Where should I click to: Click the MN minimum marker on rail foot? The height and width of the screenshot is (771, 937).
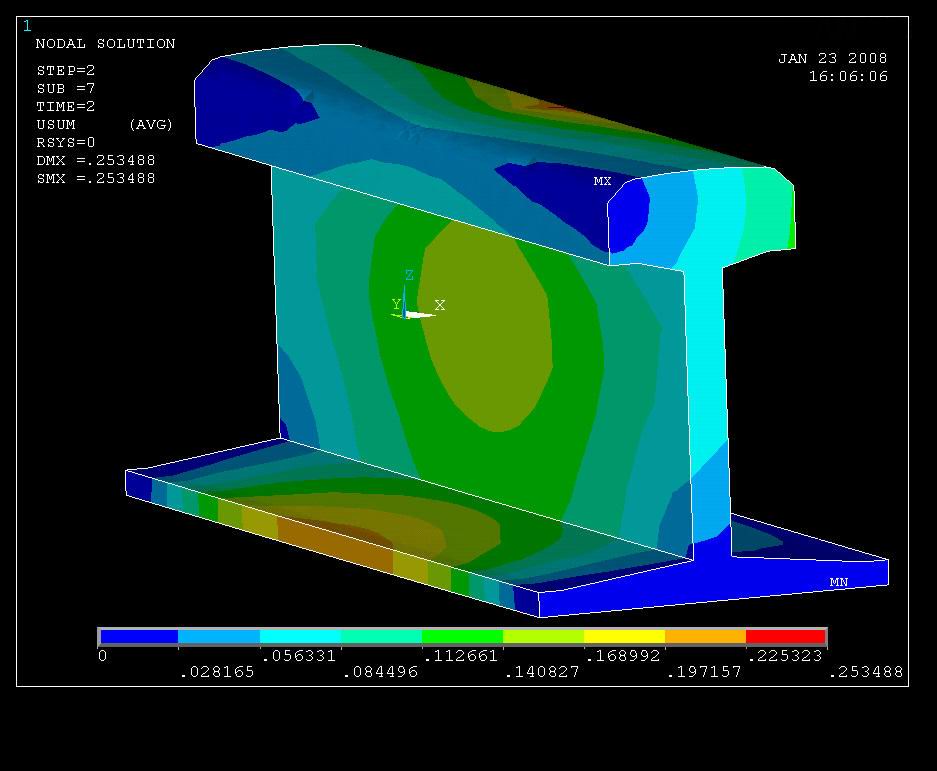coord(838,582)
